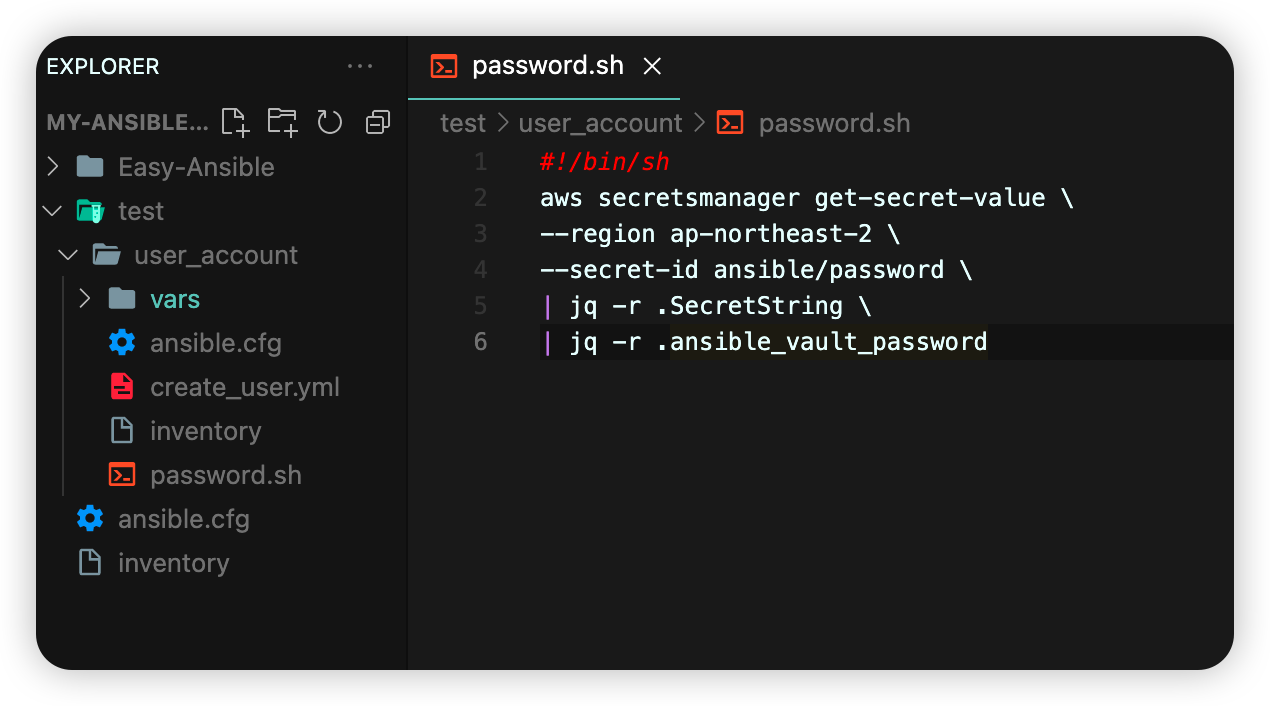The width and height of the screenshot is (1270, 706).
Task: Collapse the user_account folder chevron
Action: tap(69, 255)
